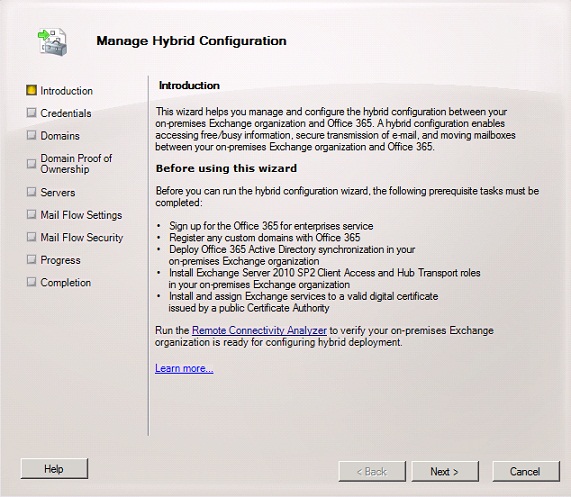Image resolution: width=571 pixels, height=497 pixels.
Task: Cancel the hybrid configuration wizard
Action: (x=526, y=472)
